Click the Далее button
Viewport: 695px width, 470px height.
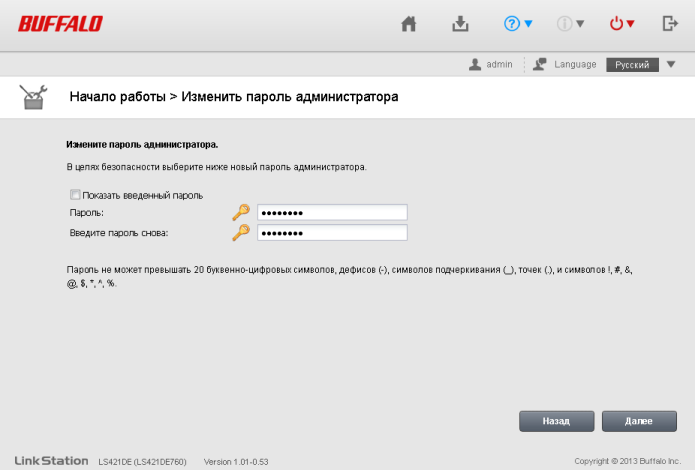pyautogui.click(x=639, y=421)
